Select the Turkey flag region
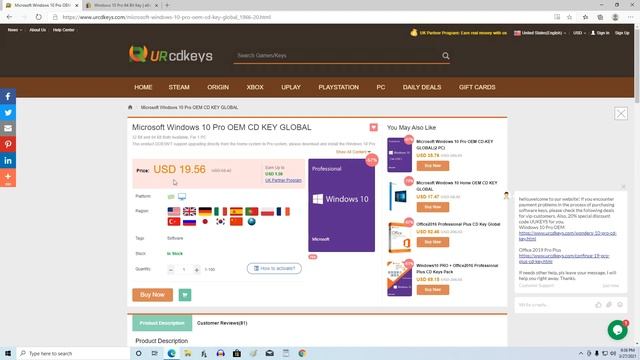Viewport: 640px width, 360px height. 173,222
